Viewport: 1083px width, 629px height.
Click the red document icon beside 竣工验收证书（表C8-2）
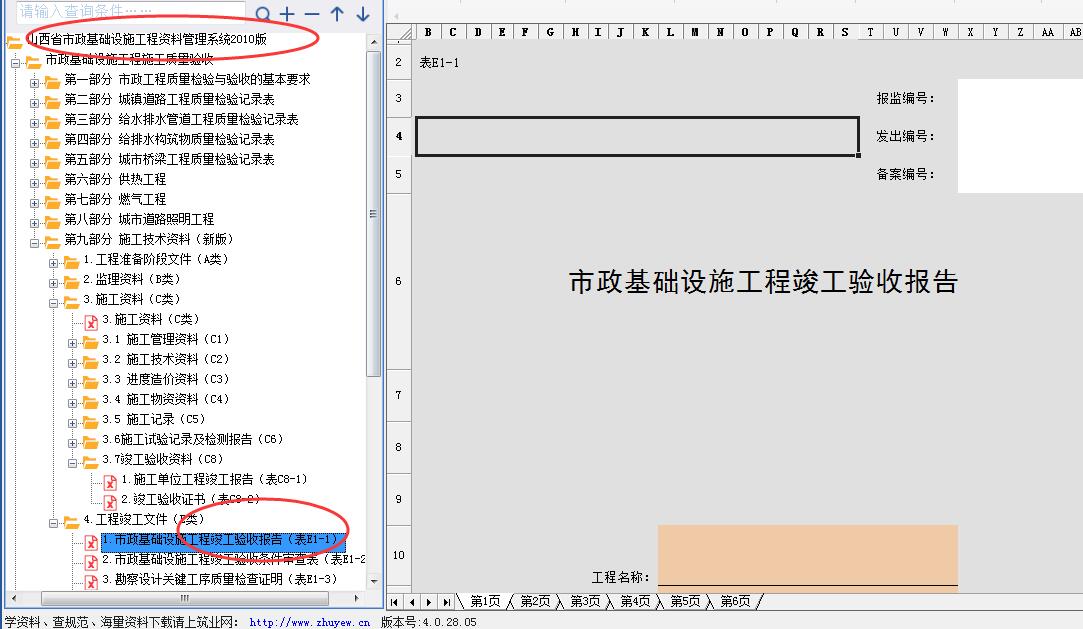[x=110, y=499]
